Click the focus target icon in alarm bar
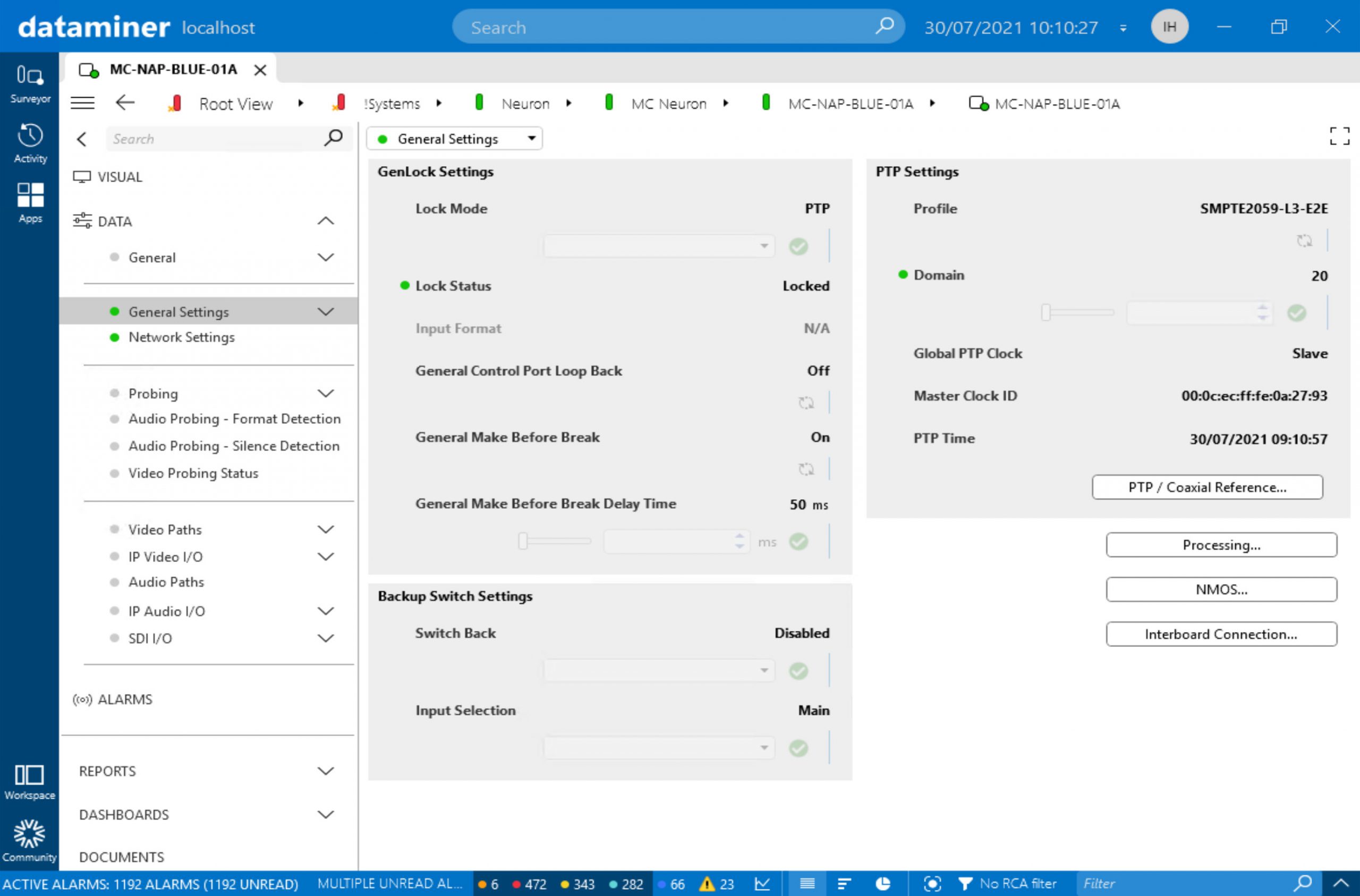 (932, 883)
